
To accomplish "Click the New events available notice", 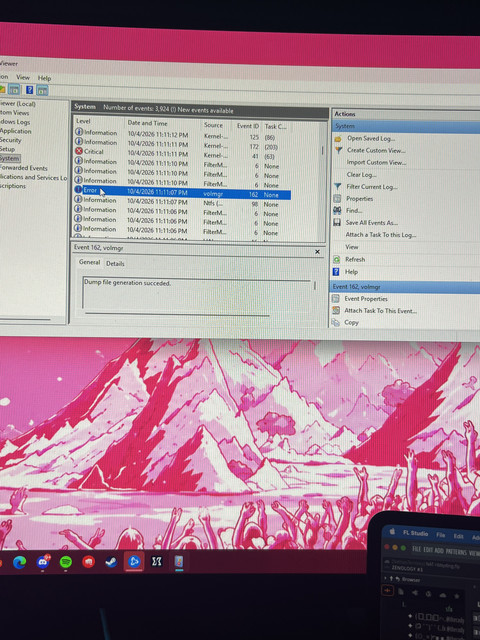I will (203, 110).
